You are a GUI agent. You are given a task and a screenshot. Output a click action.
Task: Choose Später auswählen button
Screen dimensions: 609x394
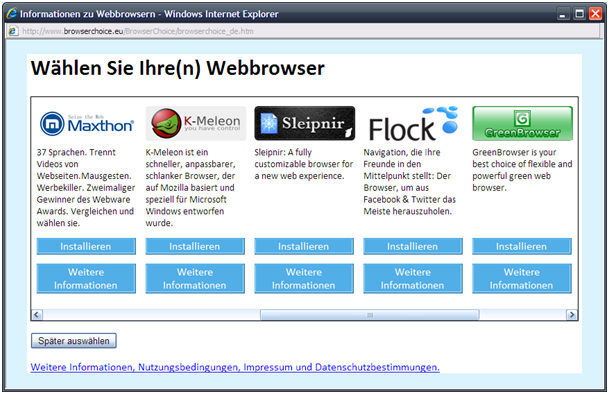pyautogui.click(x=74, y=341)
